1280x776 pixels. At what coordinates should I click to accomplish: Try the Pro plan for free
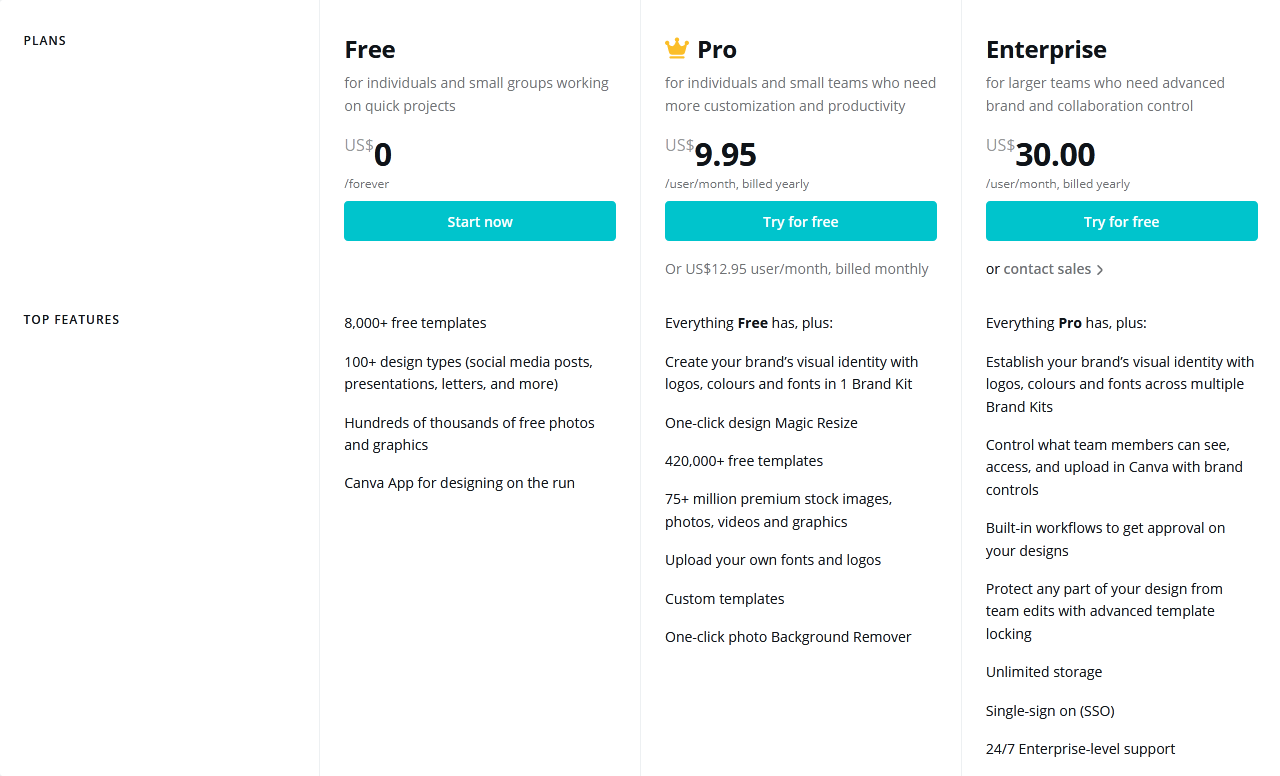pos(801,221)
